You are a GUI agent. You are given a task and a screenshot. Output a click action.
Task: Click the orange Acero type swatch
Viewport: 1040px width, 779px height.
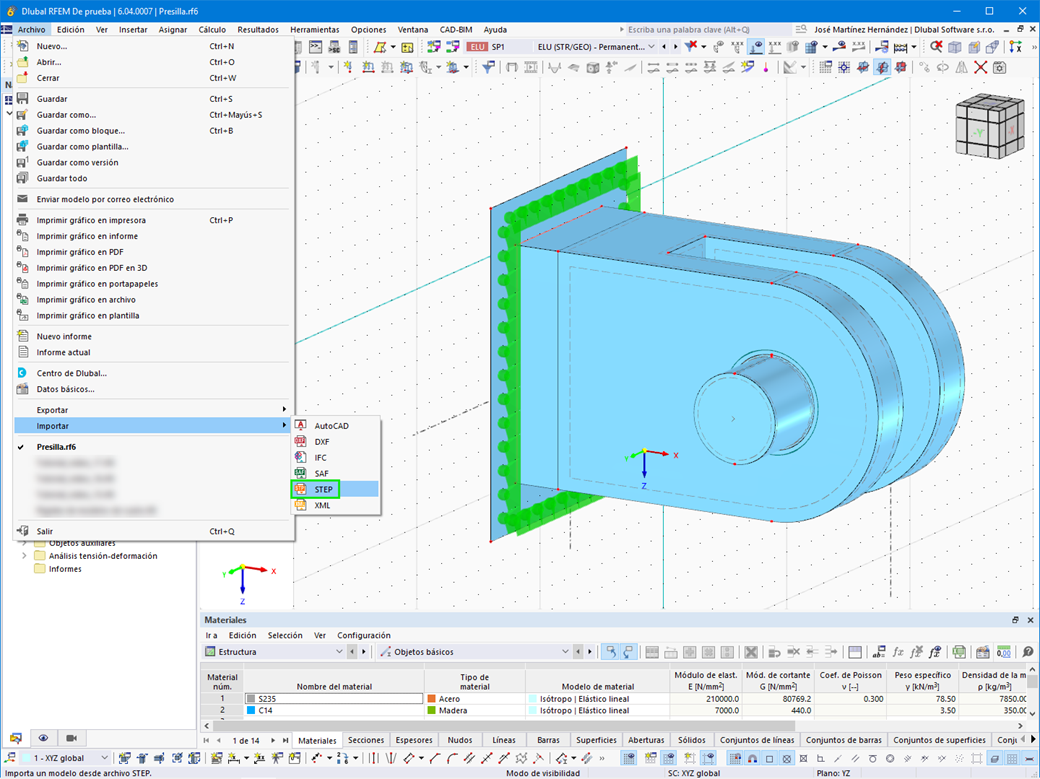coord(432,699)
